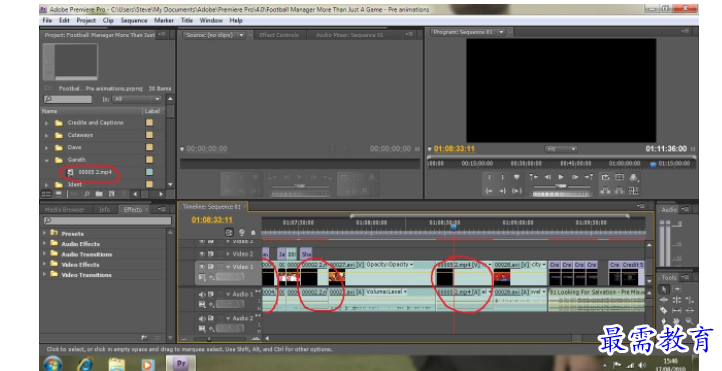Select the Selection tool in Tools panel

664,289
